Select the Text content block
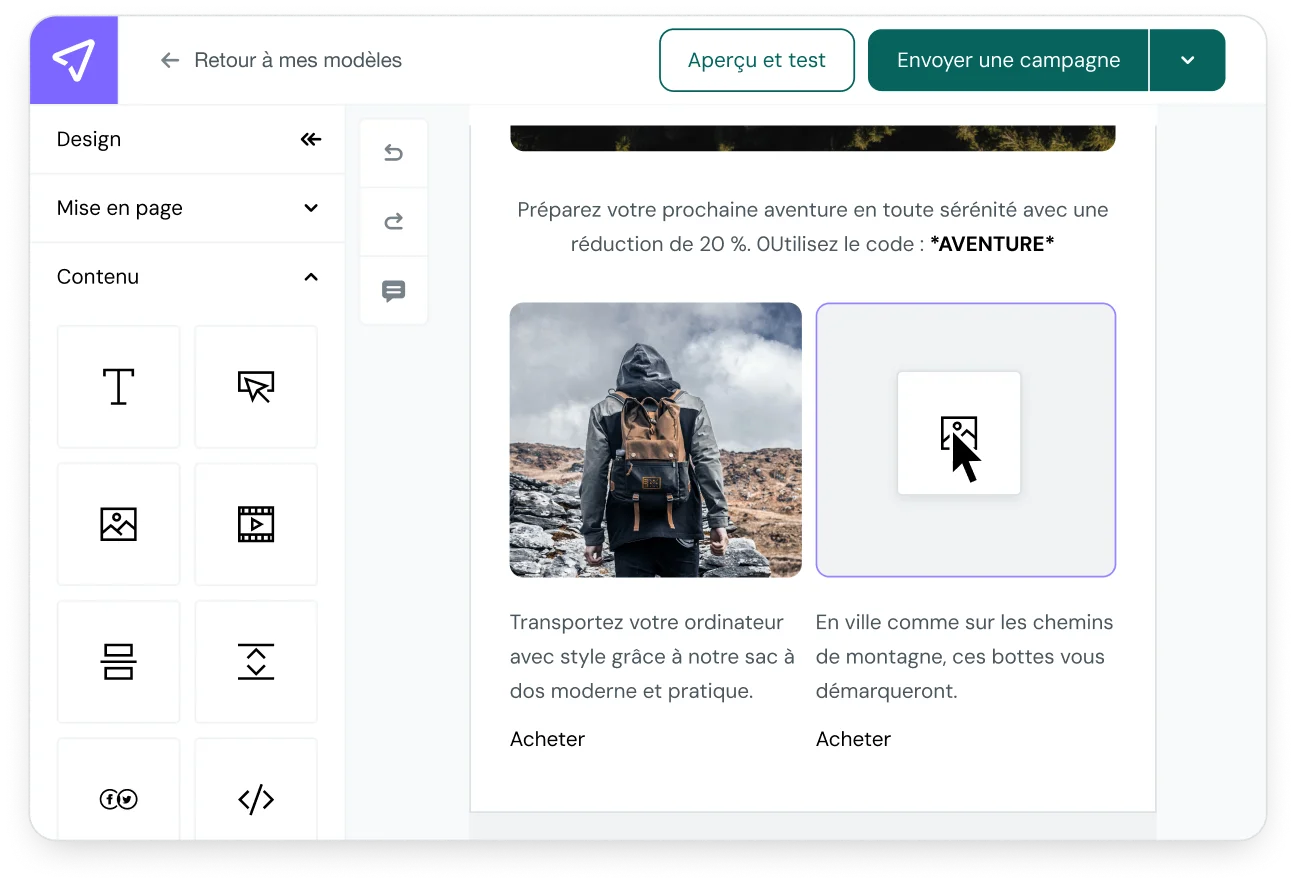 coord(118,386)
